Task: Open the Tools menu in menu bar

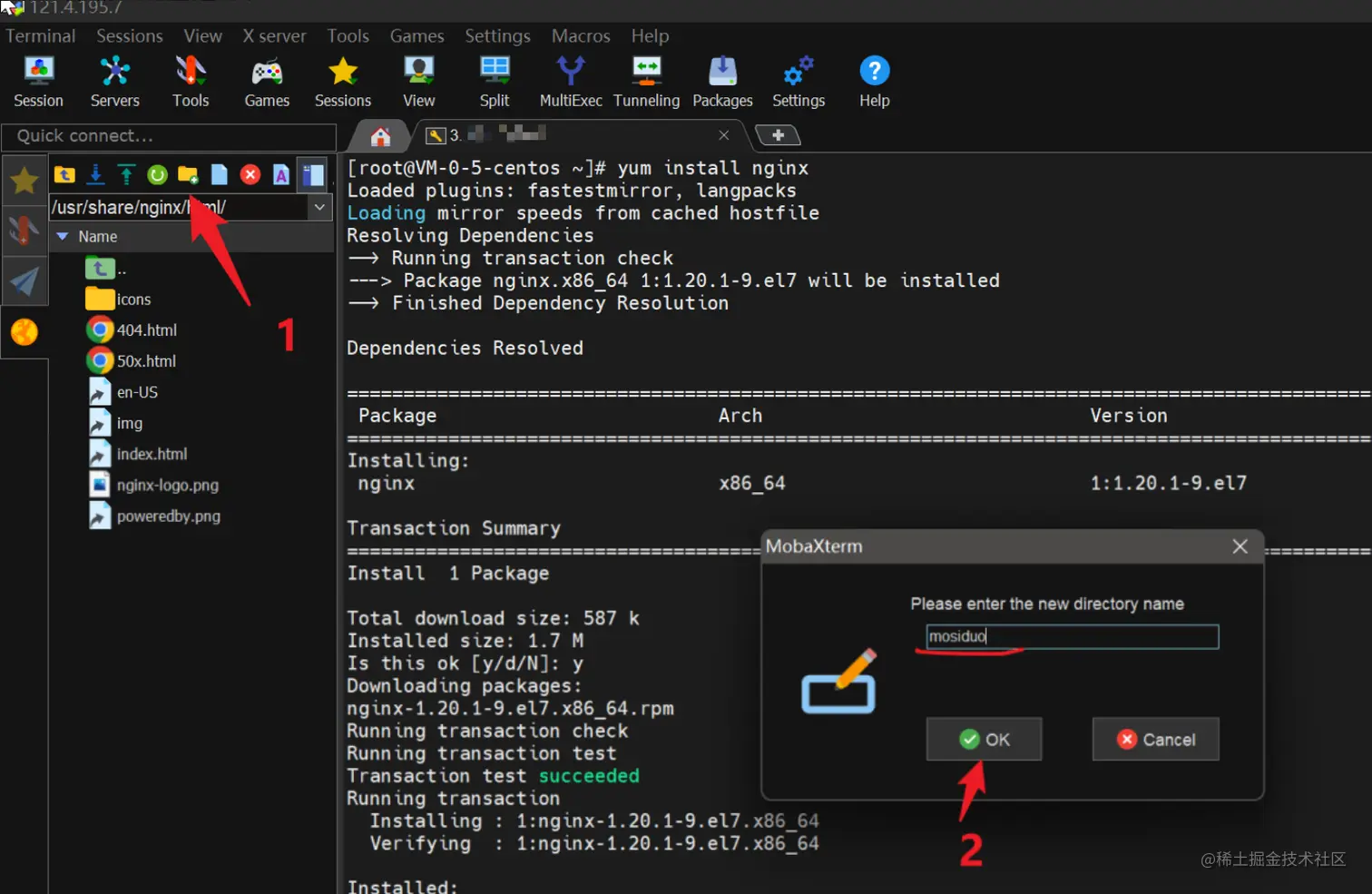Action: 348,35
